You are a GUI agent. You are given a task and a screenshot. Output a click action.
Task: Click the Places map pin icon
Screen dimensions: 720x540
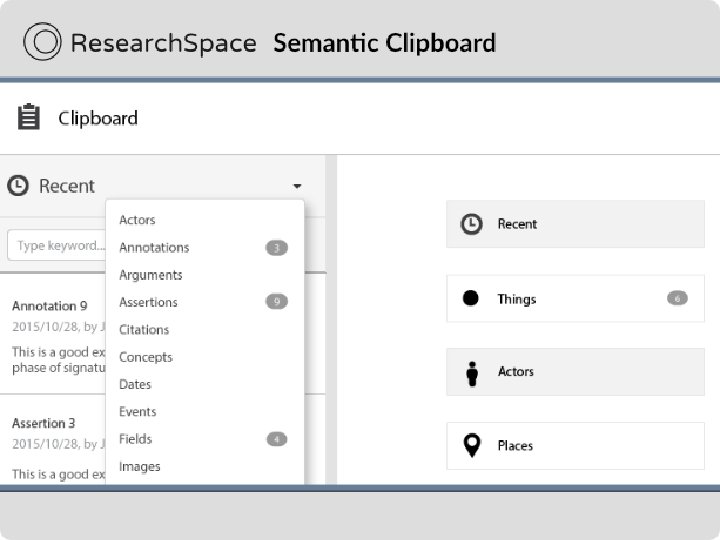472,446
